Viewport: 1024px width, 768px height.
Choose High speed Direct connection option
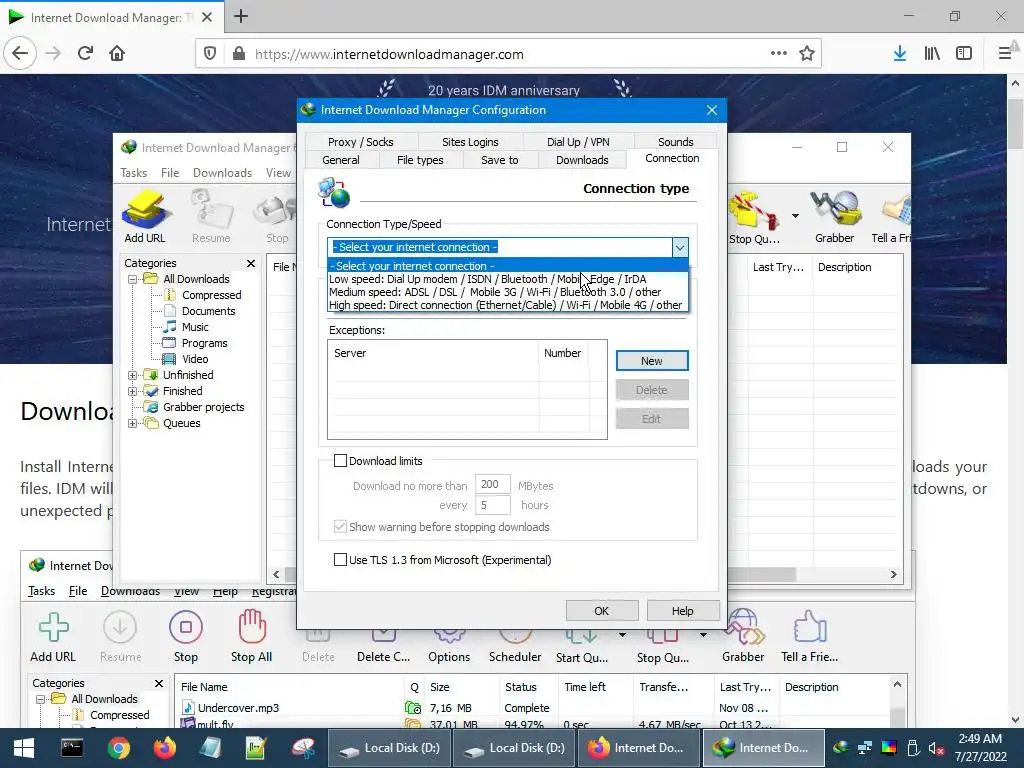click(507, 305)
